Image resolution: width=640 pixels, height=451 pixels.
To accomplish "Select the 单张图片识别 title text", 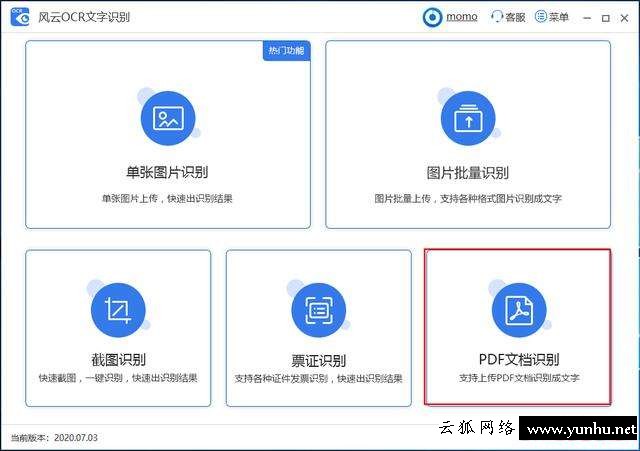I will coord(167,172).
